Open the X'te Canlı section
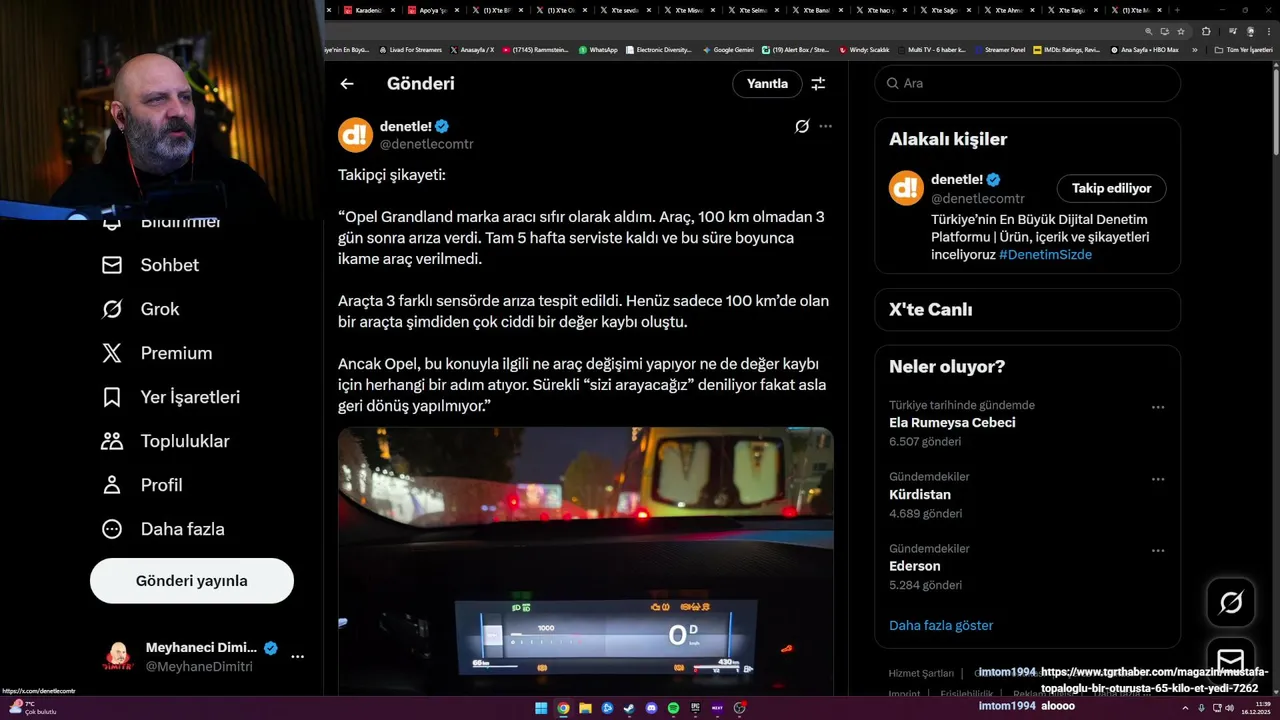Image resolution: width=1280 pixels, height=720 pixels. [1027, 310]
